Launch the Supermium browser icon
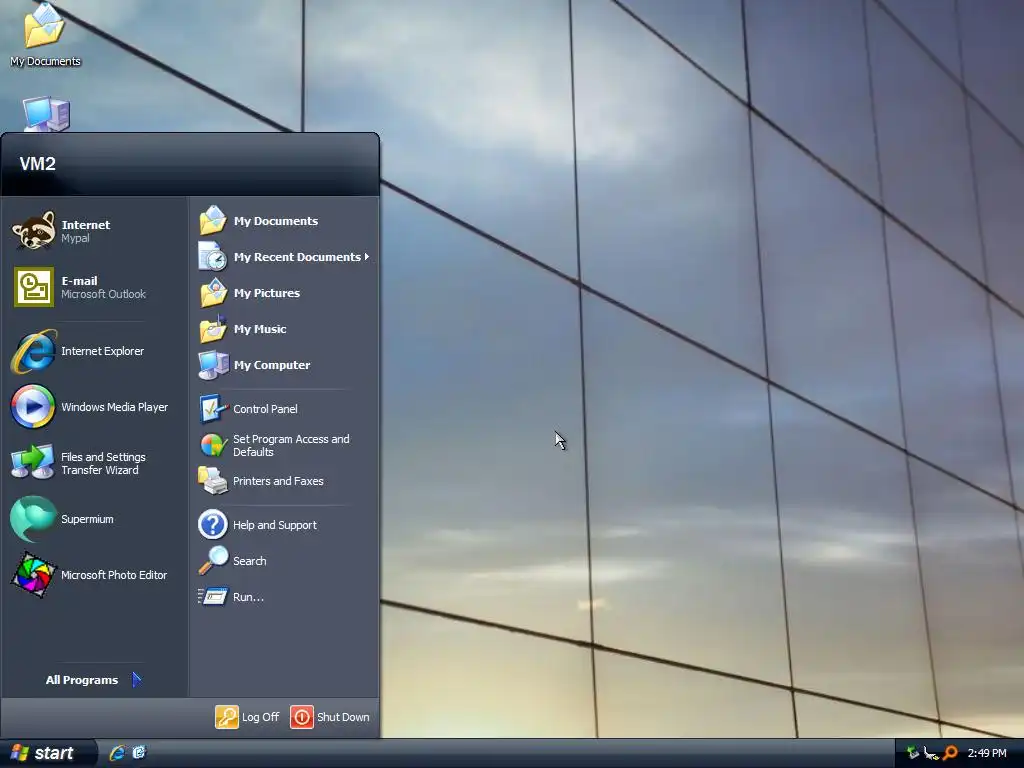 [x=33, y=519]
